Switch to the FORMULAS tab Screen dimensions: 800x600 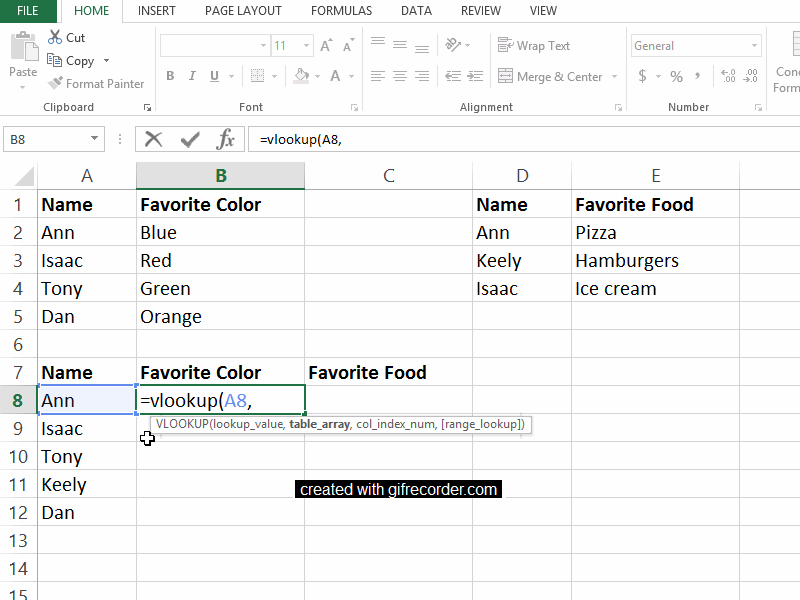coord(341,11)
